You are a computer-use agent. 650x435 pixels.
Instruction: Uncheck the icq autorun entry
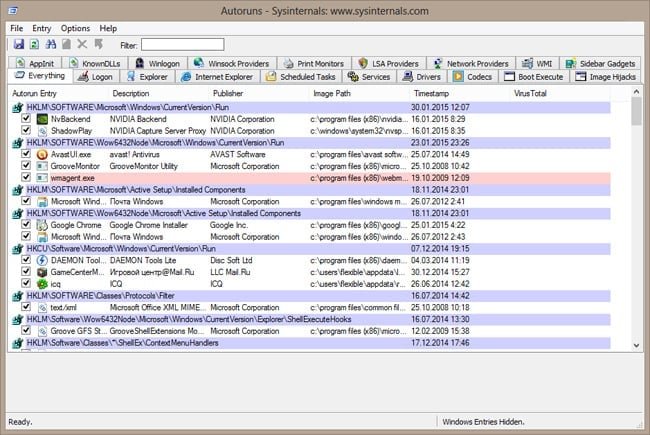pos(26,284)
